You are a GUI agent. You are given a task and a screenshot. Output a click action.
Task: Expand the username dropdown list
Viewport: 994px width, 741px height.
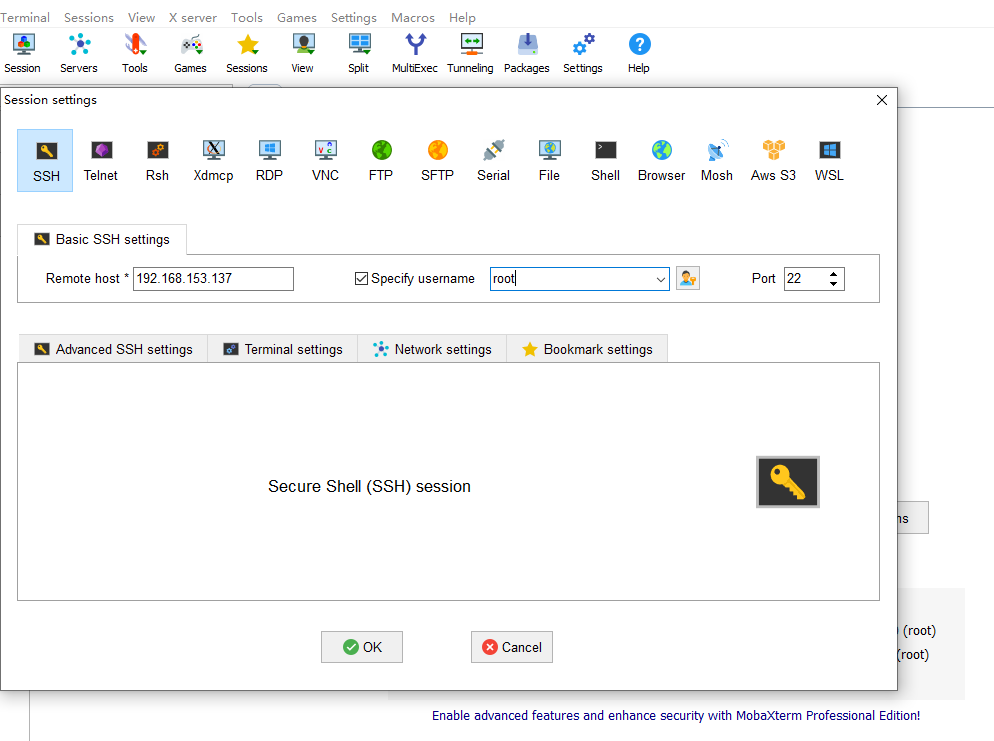pyautogui.click(x=660, y=279)
